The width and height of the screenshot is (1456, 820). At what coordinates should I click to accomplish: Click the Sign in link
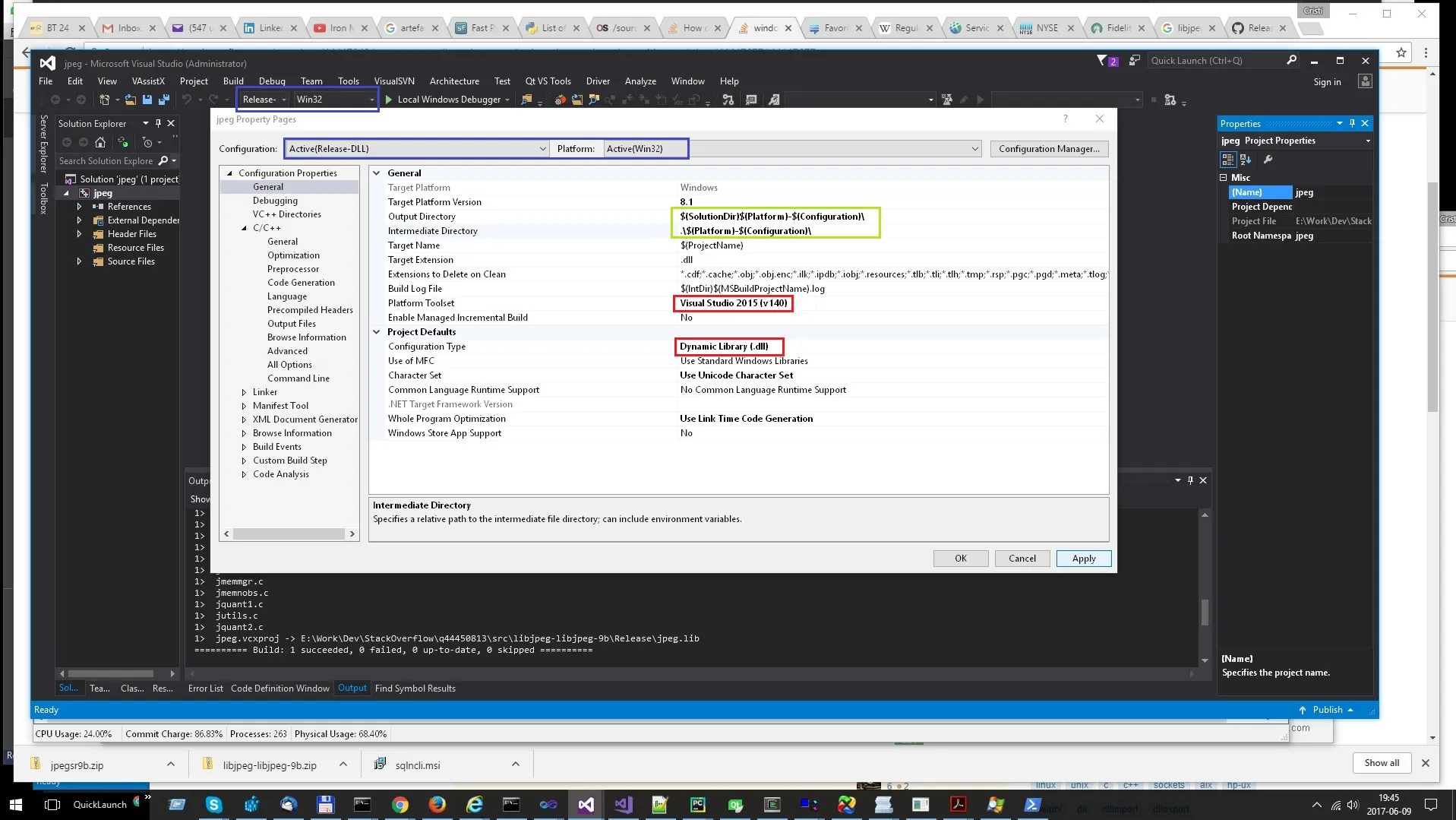(x=1327, y=82)
